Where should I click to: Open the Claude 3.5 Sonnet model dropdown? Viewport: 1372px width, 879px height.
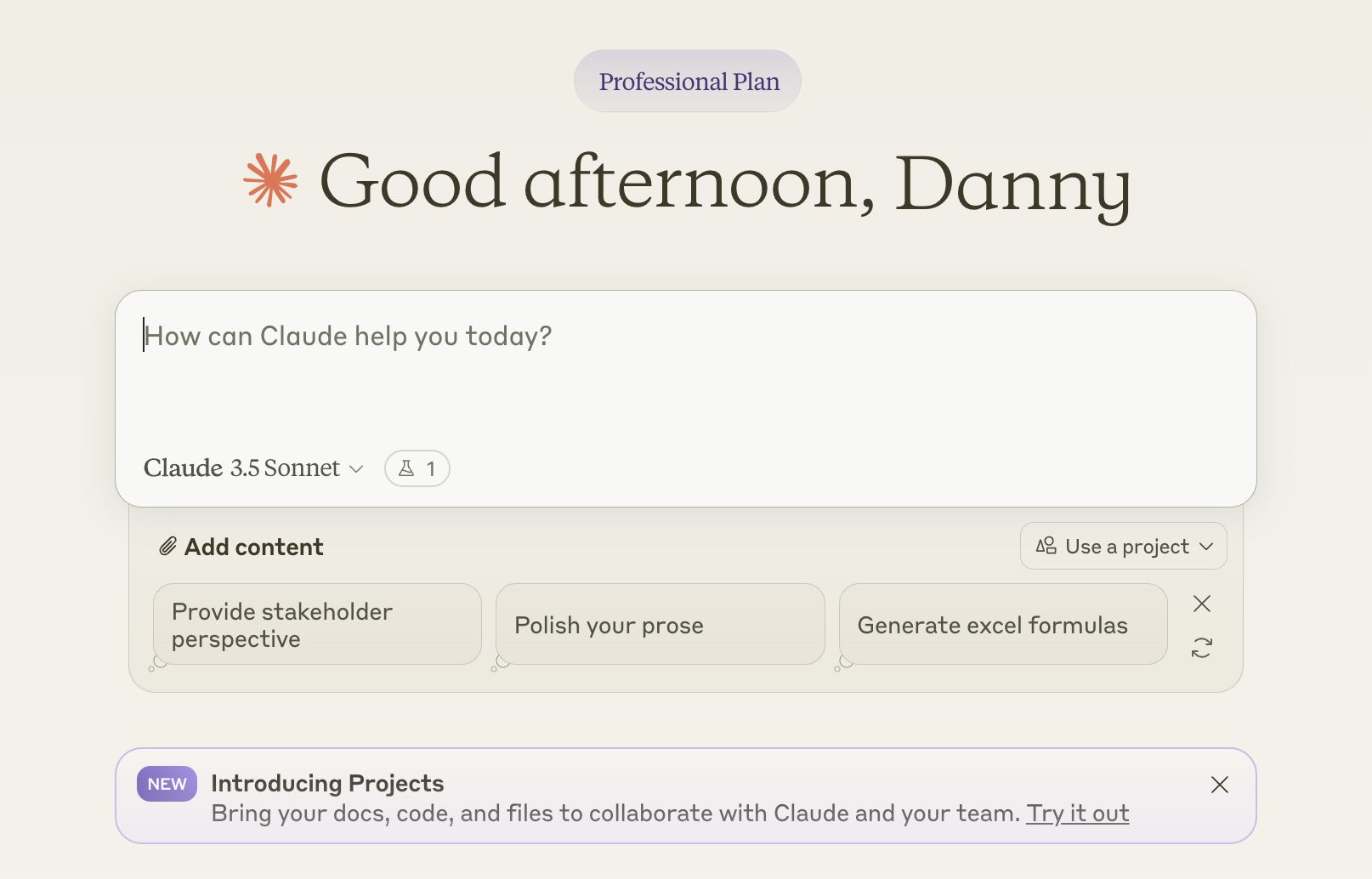(x=253, y=468)
